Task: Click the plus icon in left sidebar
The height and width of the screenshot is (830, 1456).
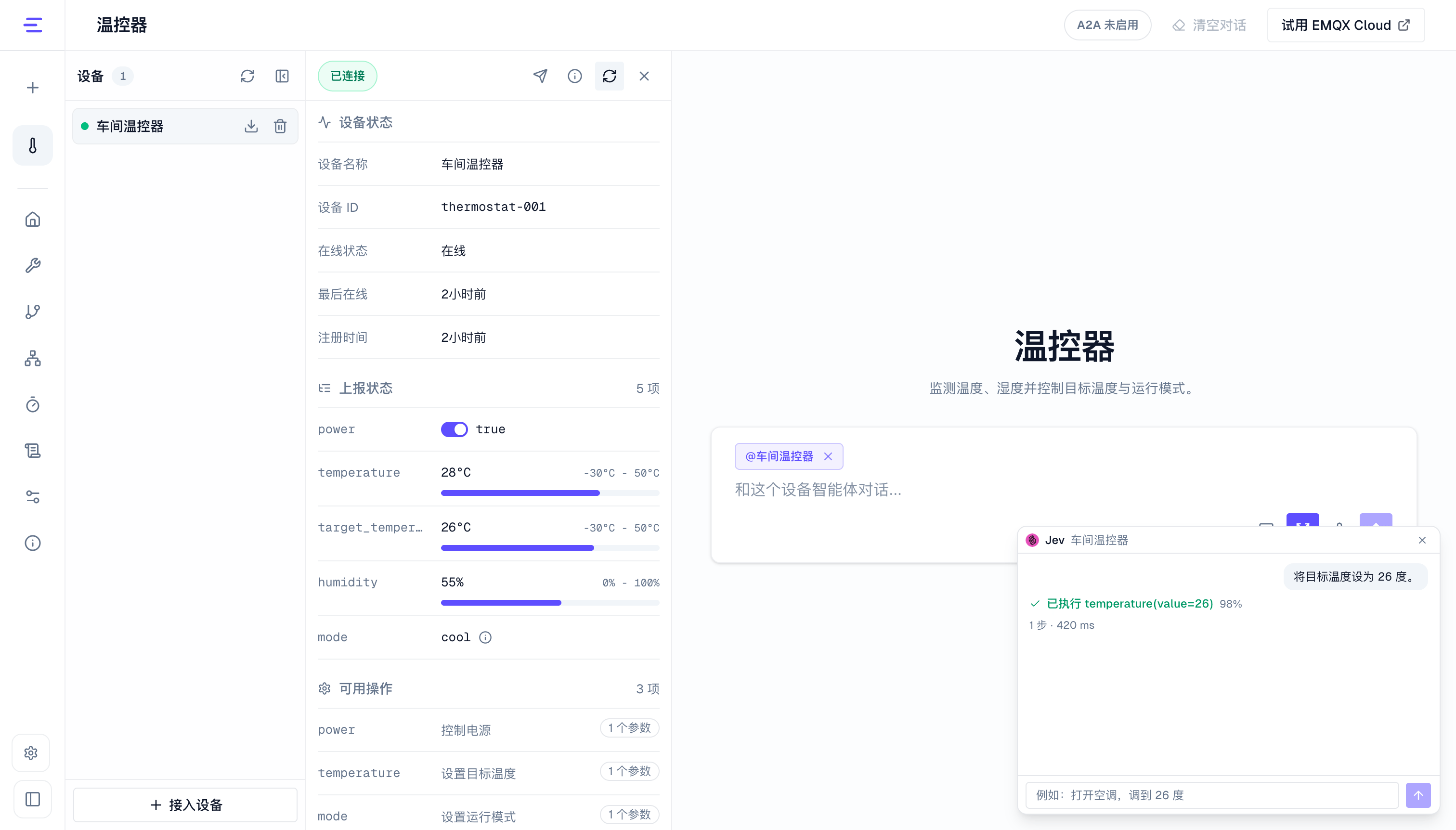Action: pos(32,88)
